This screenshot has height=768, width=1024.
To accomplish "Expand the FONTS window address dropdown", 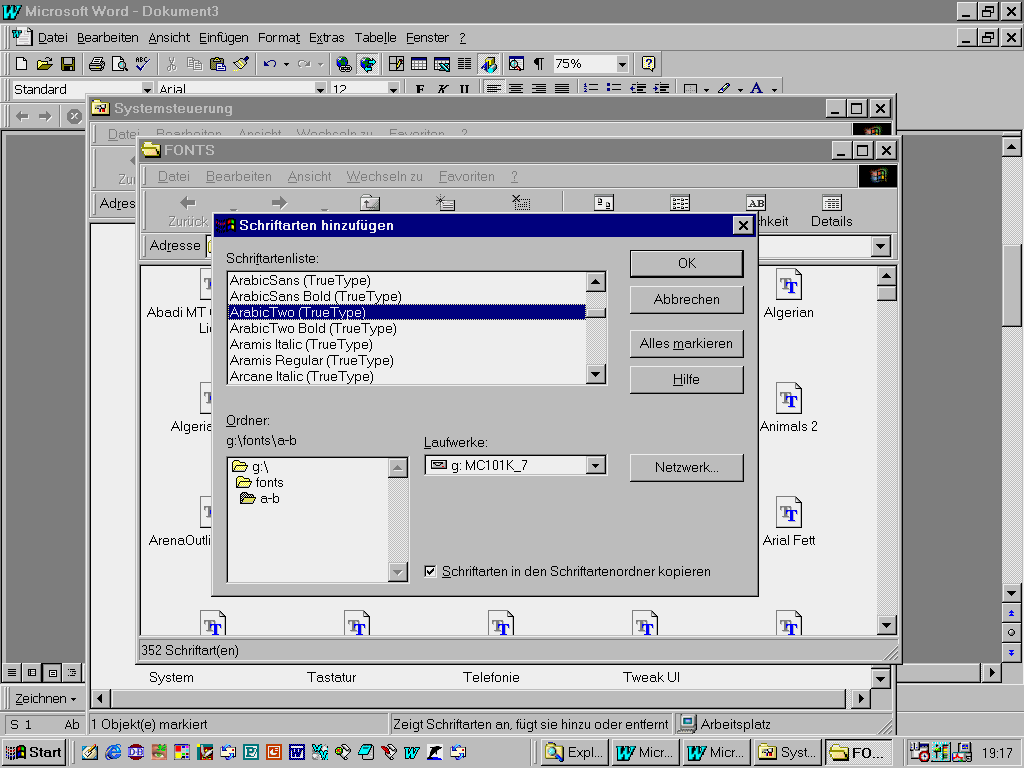I will pos(880,246).
